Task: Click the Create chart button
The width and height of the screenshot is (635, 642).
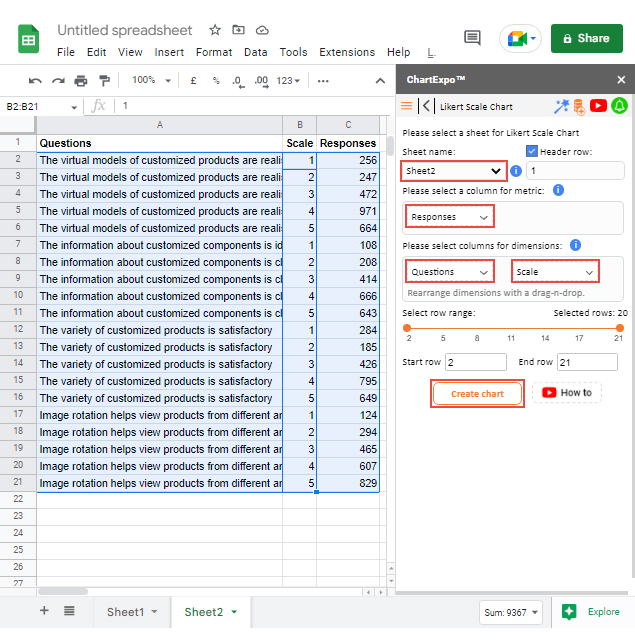Action: [477, 393]
